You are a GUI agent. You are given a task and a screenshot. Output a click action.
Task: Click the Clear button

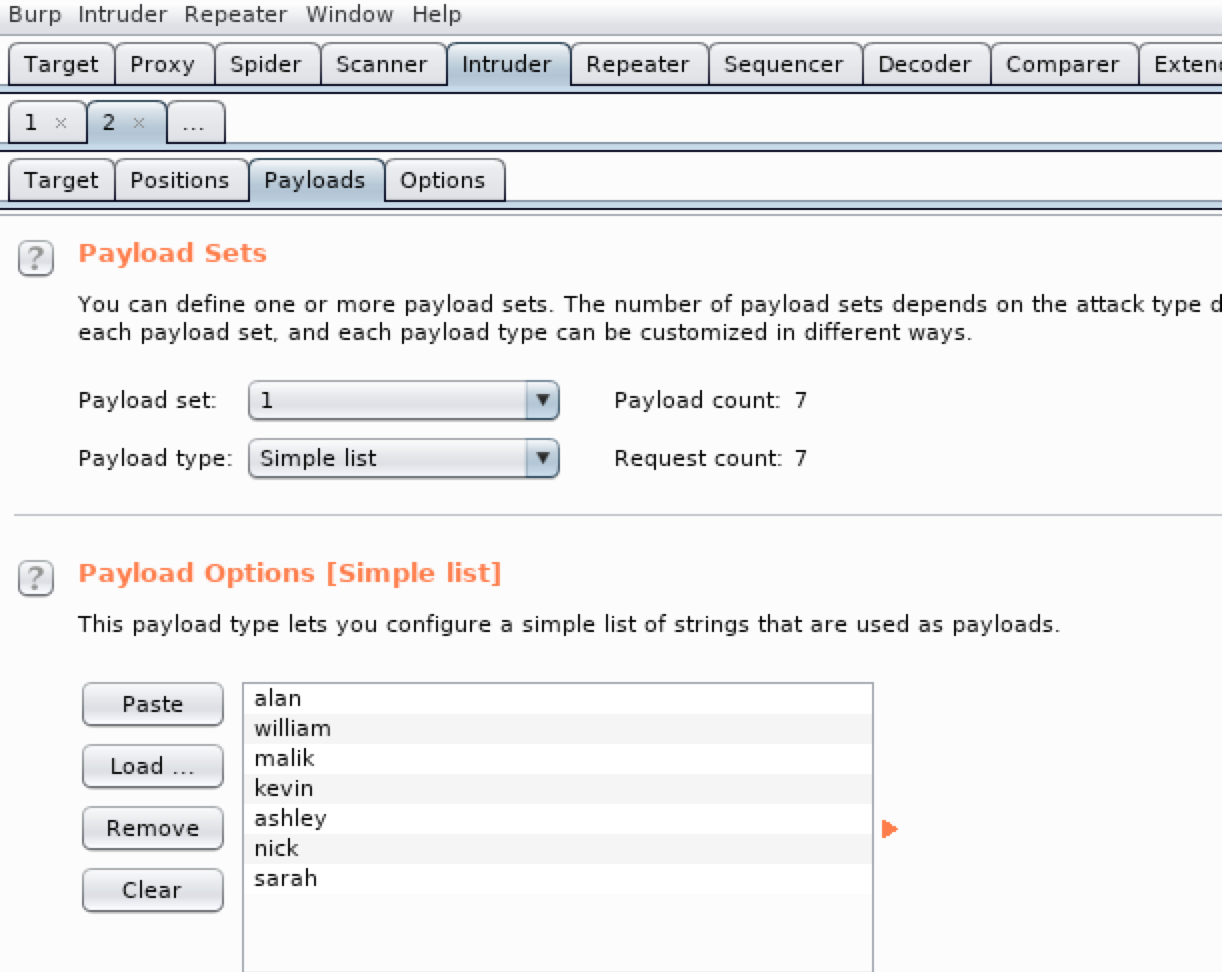(153, 891)
